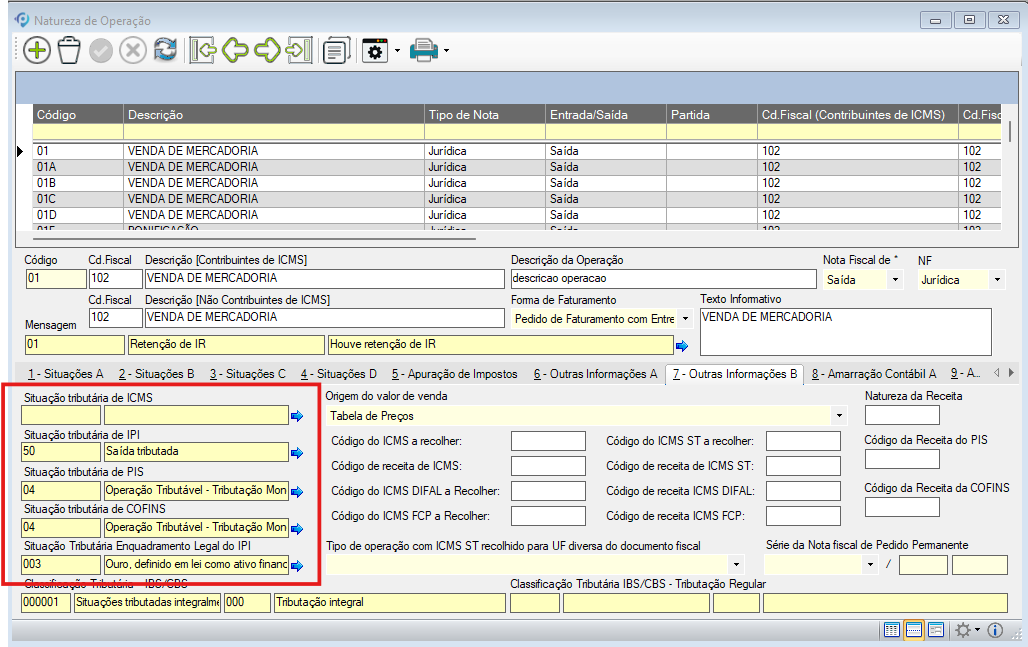Click the Código filter row cell
Viewport: 1028px width, 647px height.
[x=78, y=132]
